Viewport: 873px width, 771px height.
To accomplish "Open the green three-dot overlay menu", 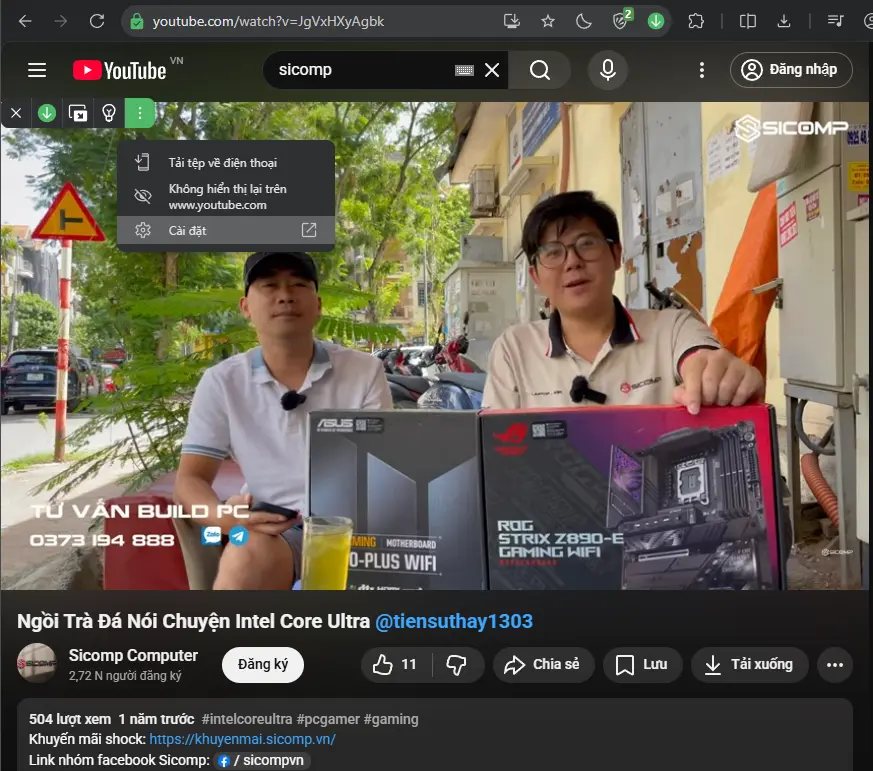I will 140,113.
